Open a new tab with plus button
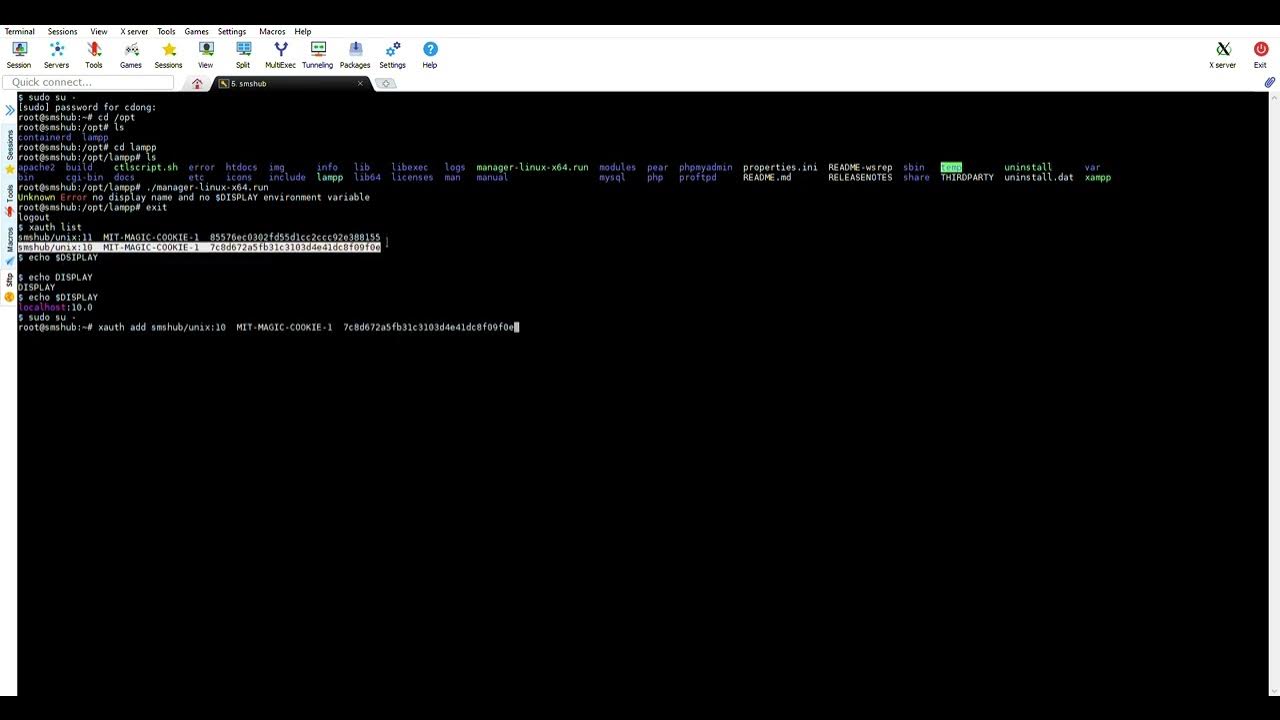The height and width of the screenshot is (720, 1280). point(387,83)
